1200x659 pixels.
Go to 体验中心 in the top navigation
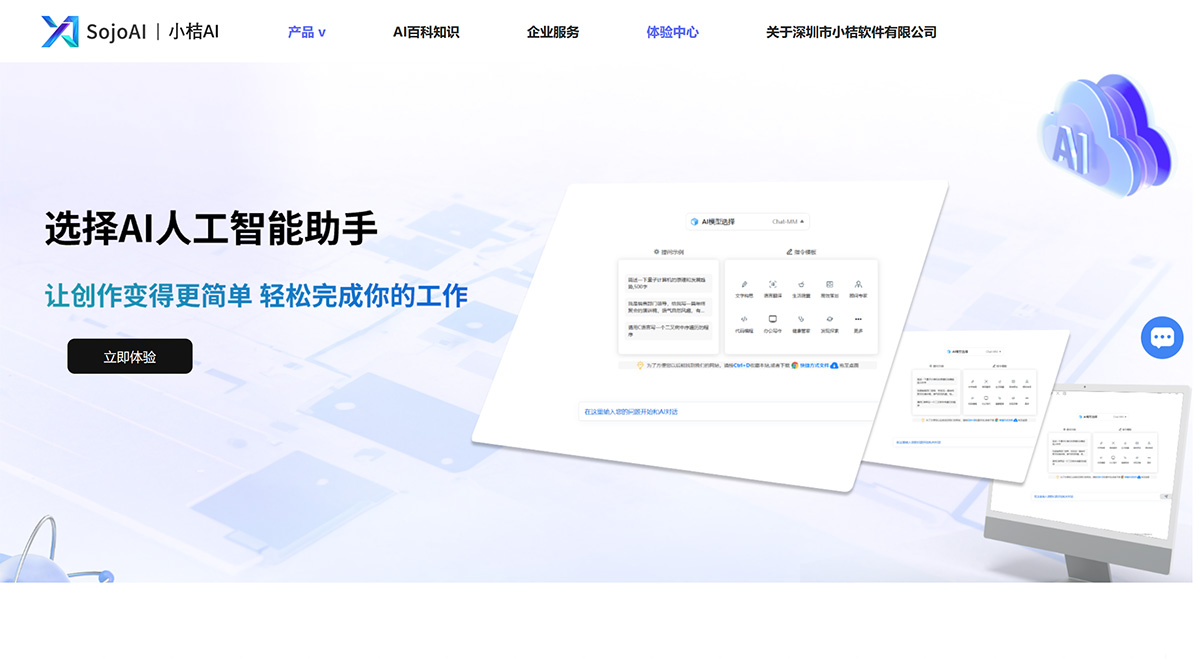click(673, 31)
